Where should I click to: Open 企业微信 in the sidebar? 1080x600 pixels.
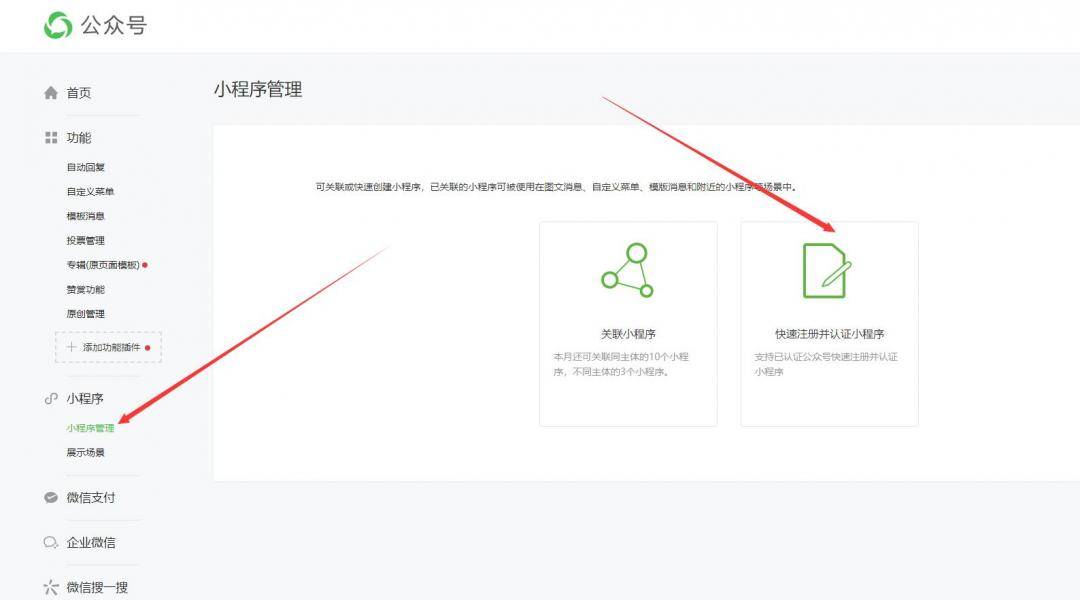coord(91,543)
